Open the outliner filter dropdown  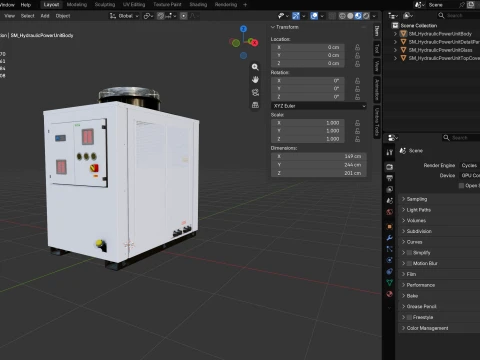[408, 16]
